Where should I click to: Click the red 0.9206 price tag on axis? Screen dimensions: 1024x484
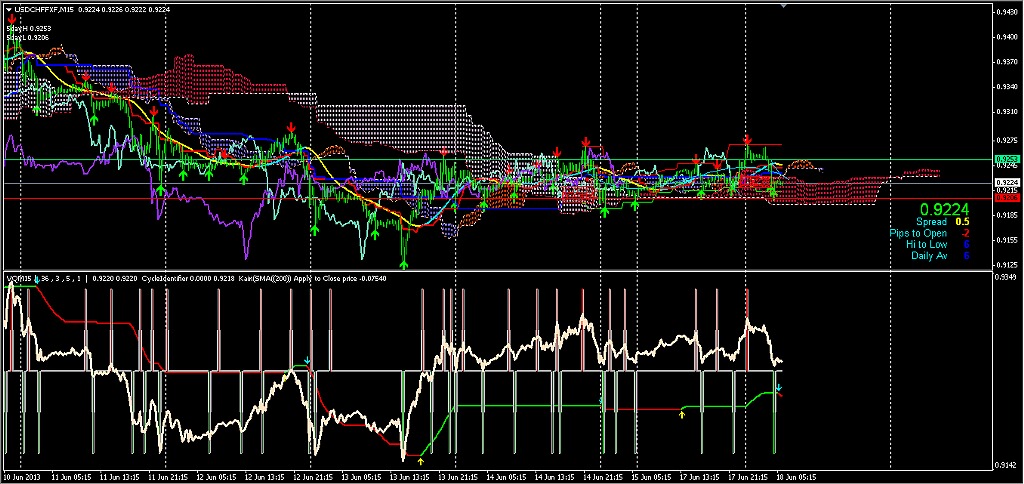pyautogui.click(x=1007, y=199)
